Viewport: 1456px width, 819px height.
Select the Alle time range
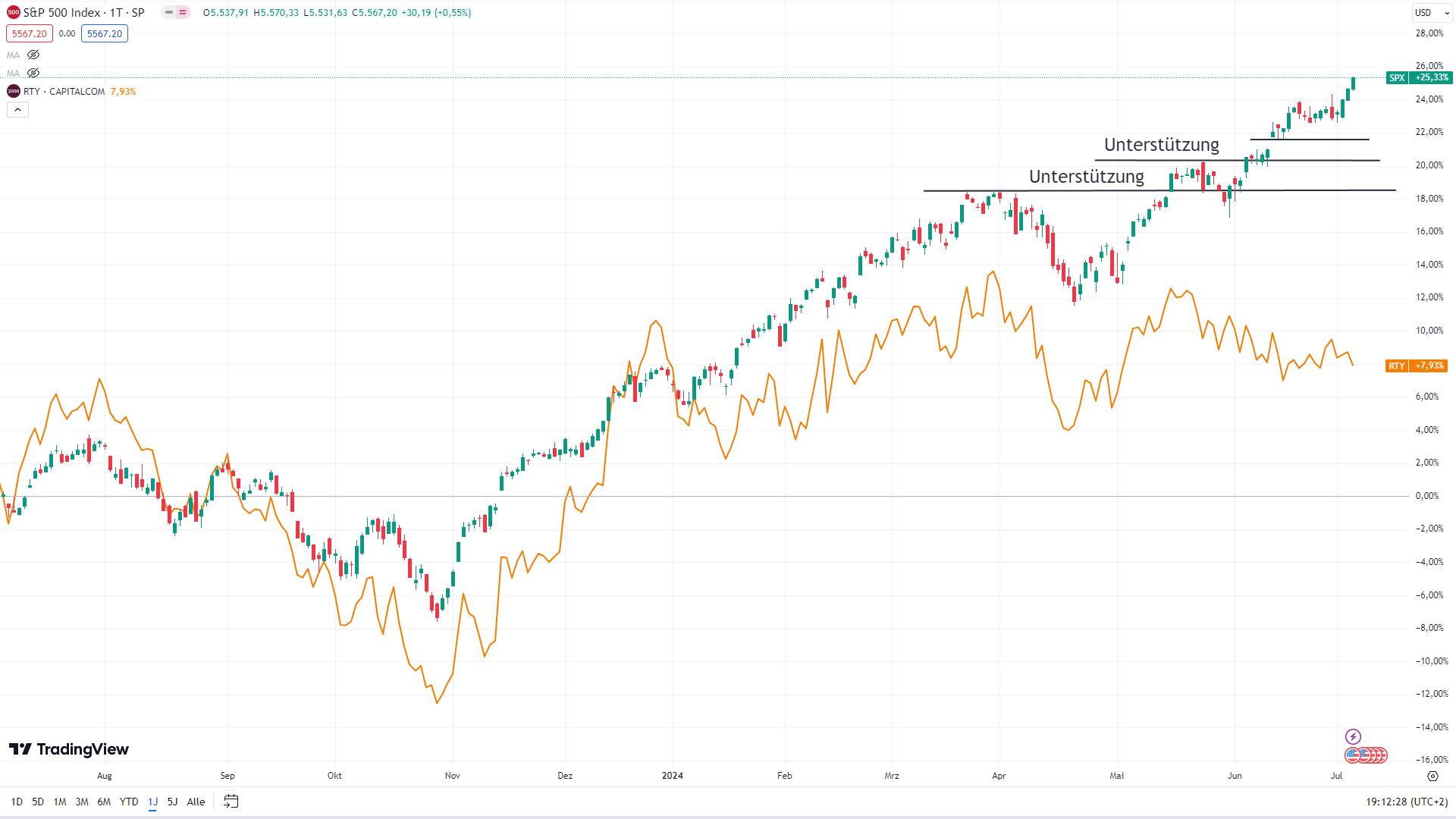[x=196, y=802]
